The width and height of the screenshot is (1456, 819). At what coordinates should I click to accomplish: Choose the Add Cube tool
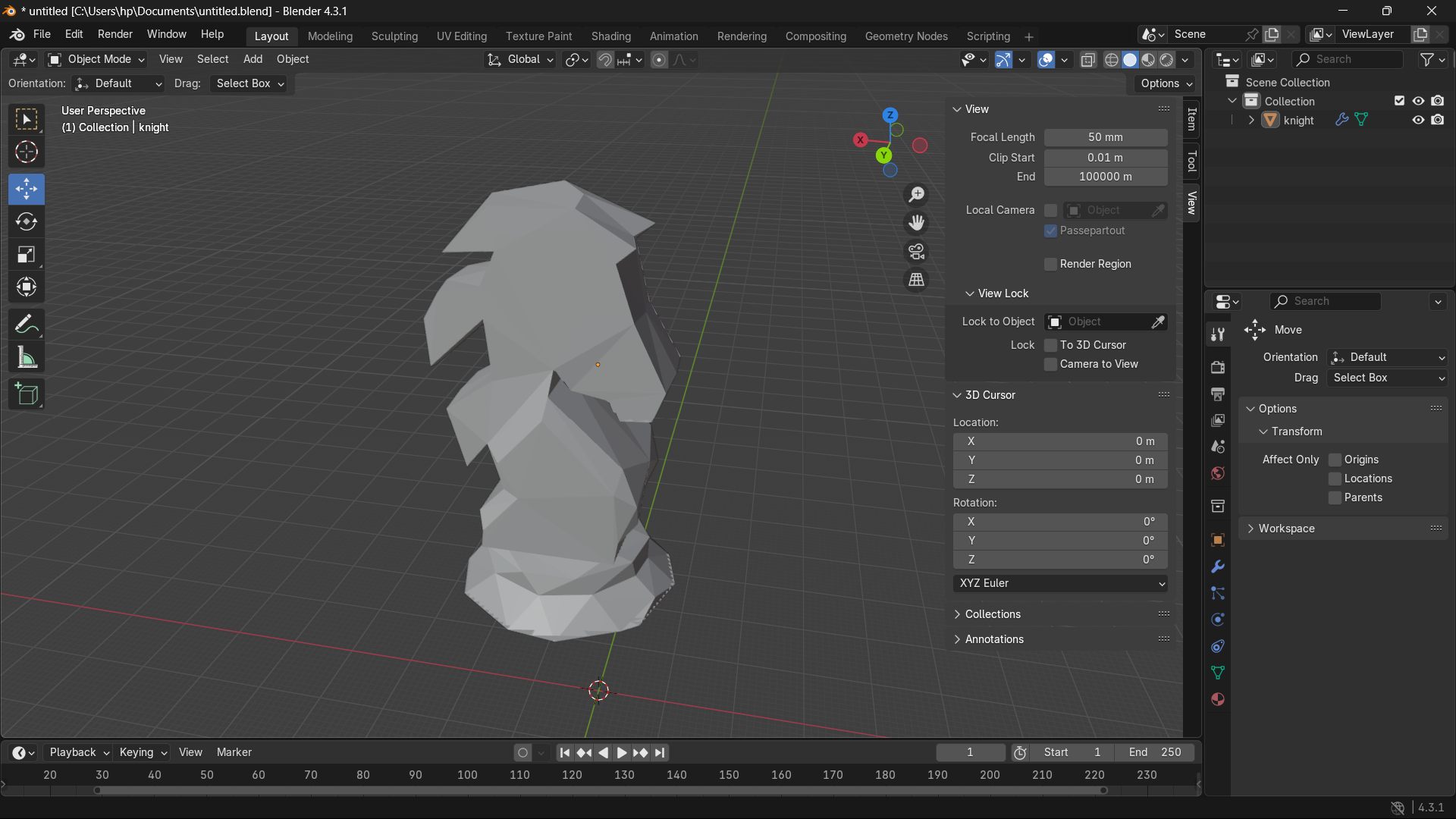[x=27, y=394]
